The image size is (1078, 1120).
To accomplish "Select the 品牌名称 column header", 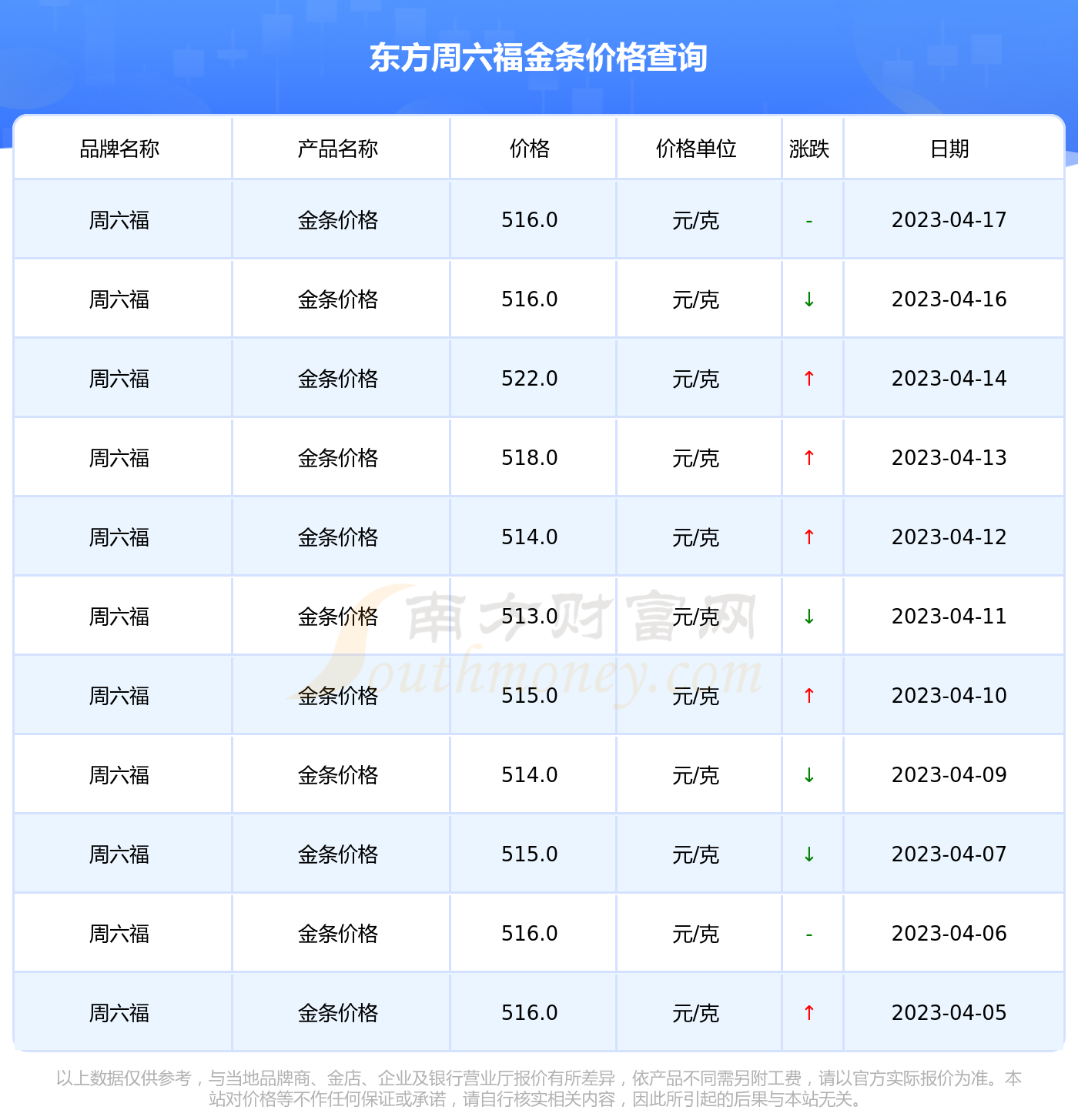I will pos(119,149).
